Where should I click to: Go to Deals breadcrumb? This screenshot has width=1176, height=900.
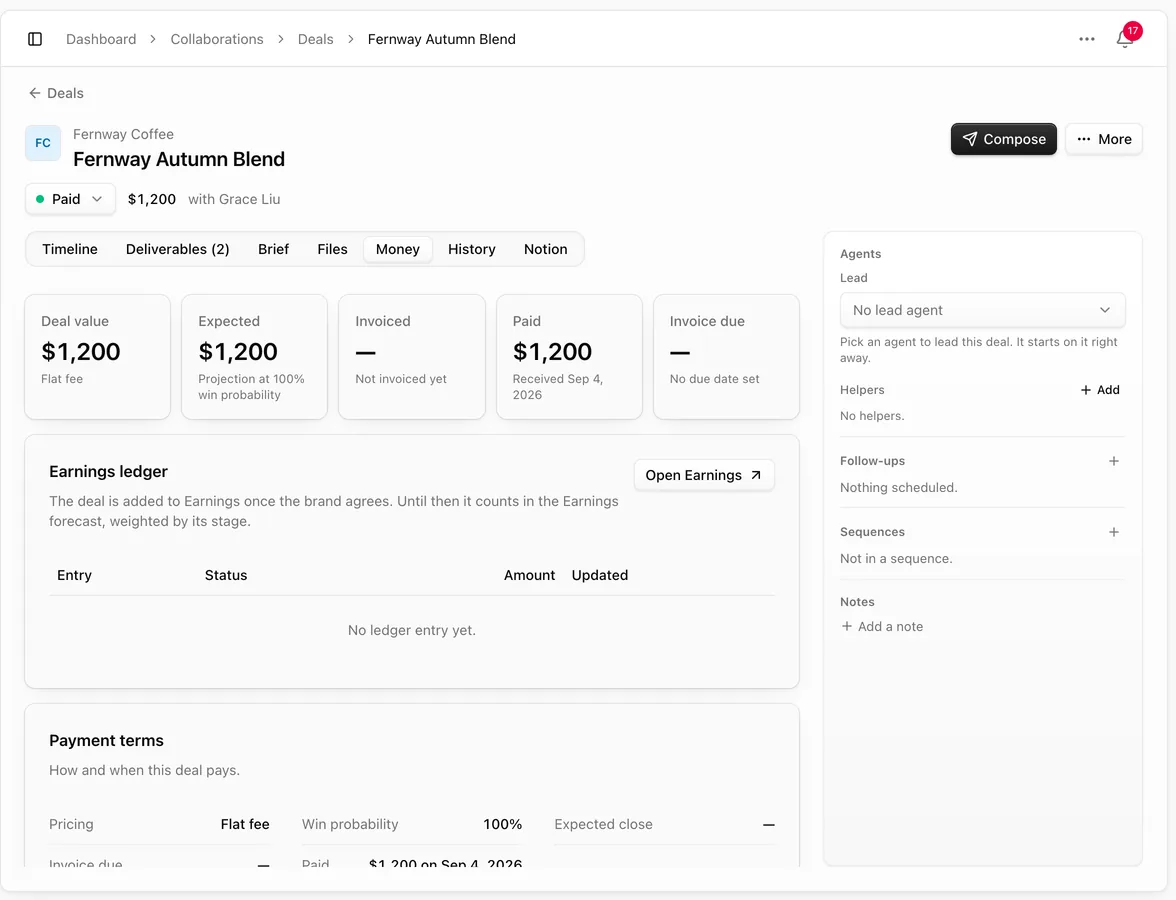[x=315, y=39]
